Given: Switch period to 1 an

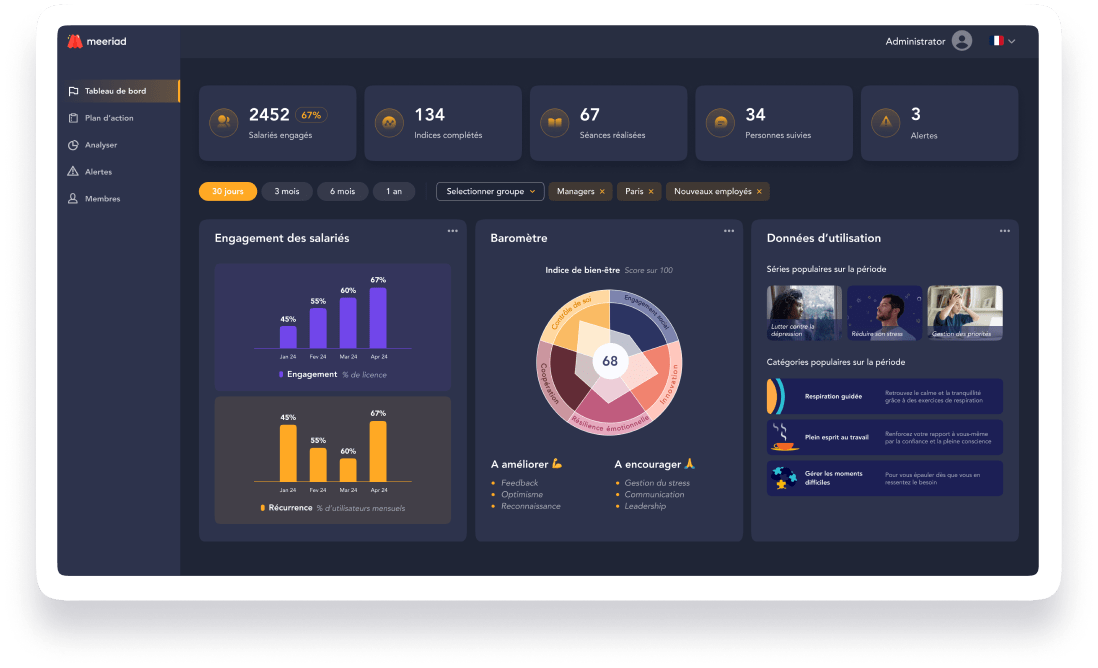Looking at the screenshot, I should pyautogui.click(x=394, y=191).
